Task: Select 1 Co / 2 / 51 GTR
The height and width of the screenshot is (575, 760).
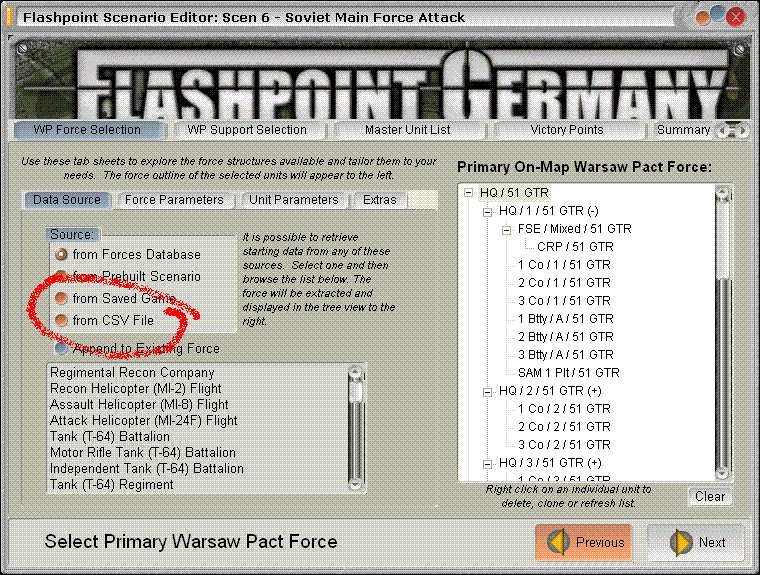Action: (564, 409)
